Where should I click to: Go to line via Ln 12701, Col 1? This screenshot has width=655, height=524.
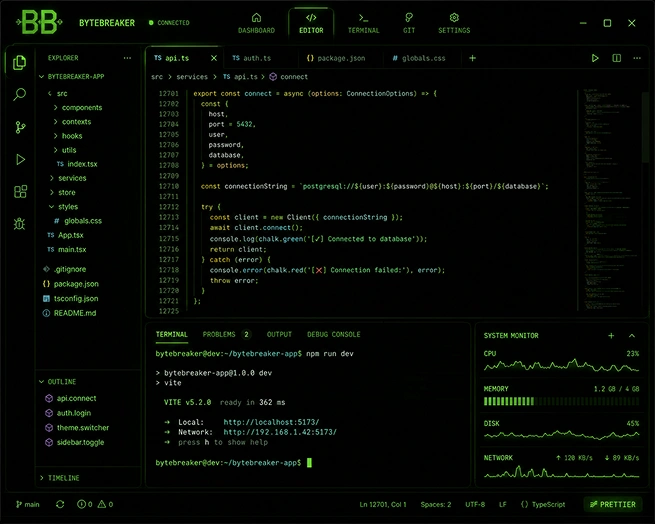click(x=383, y=504)
